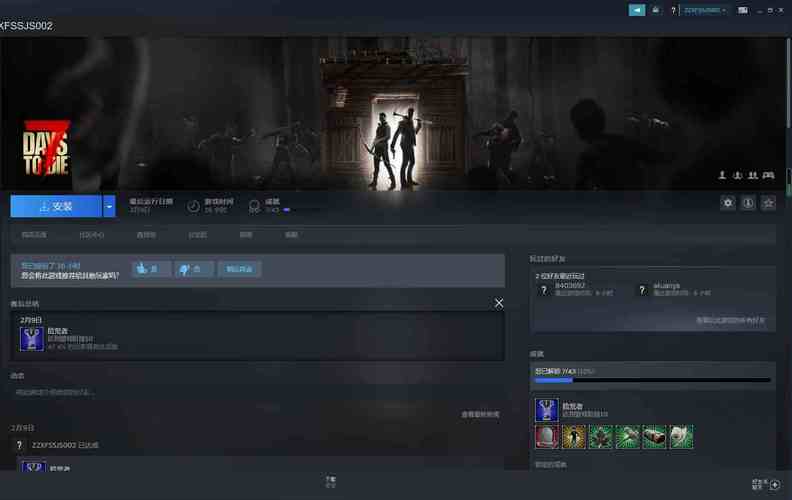The height and width of the screenshot is (500, 792).
Task: Open the third tab in the game links row
Action: (x=146, y=235)
